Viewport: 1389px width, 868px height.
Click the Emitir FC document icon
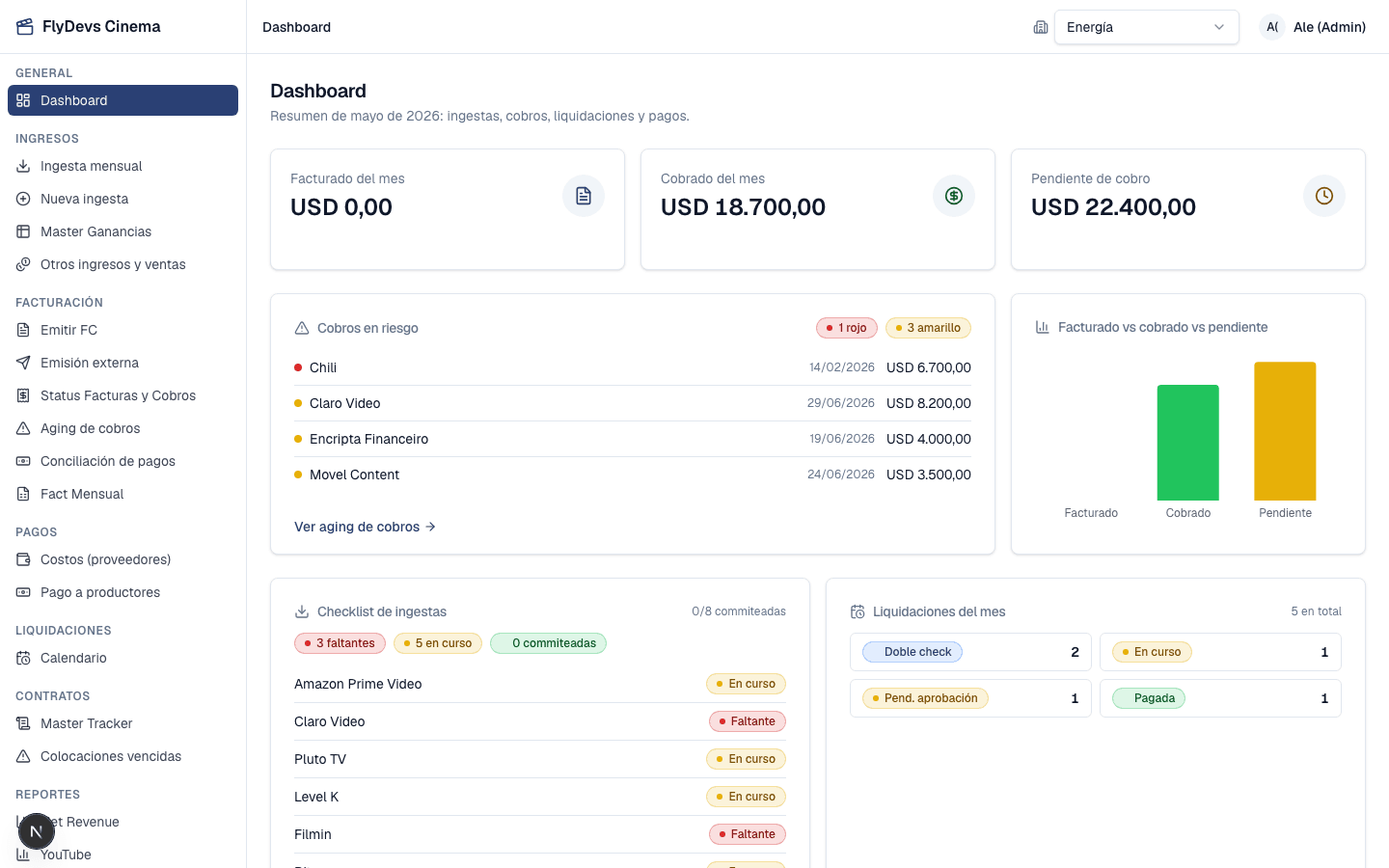pos(23,330)
